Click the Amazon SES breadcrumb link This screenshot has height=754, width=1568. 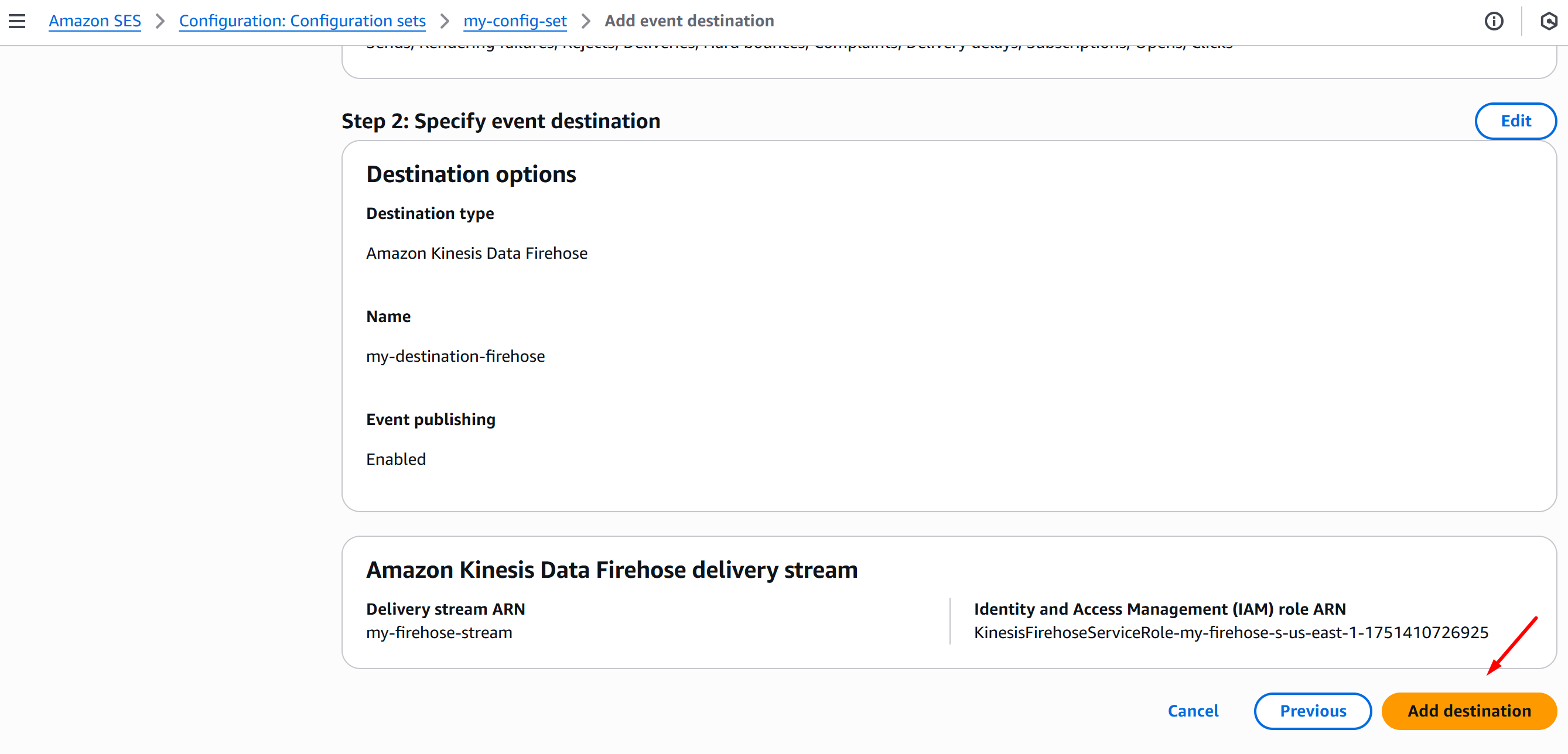click(x=94, y=21)
